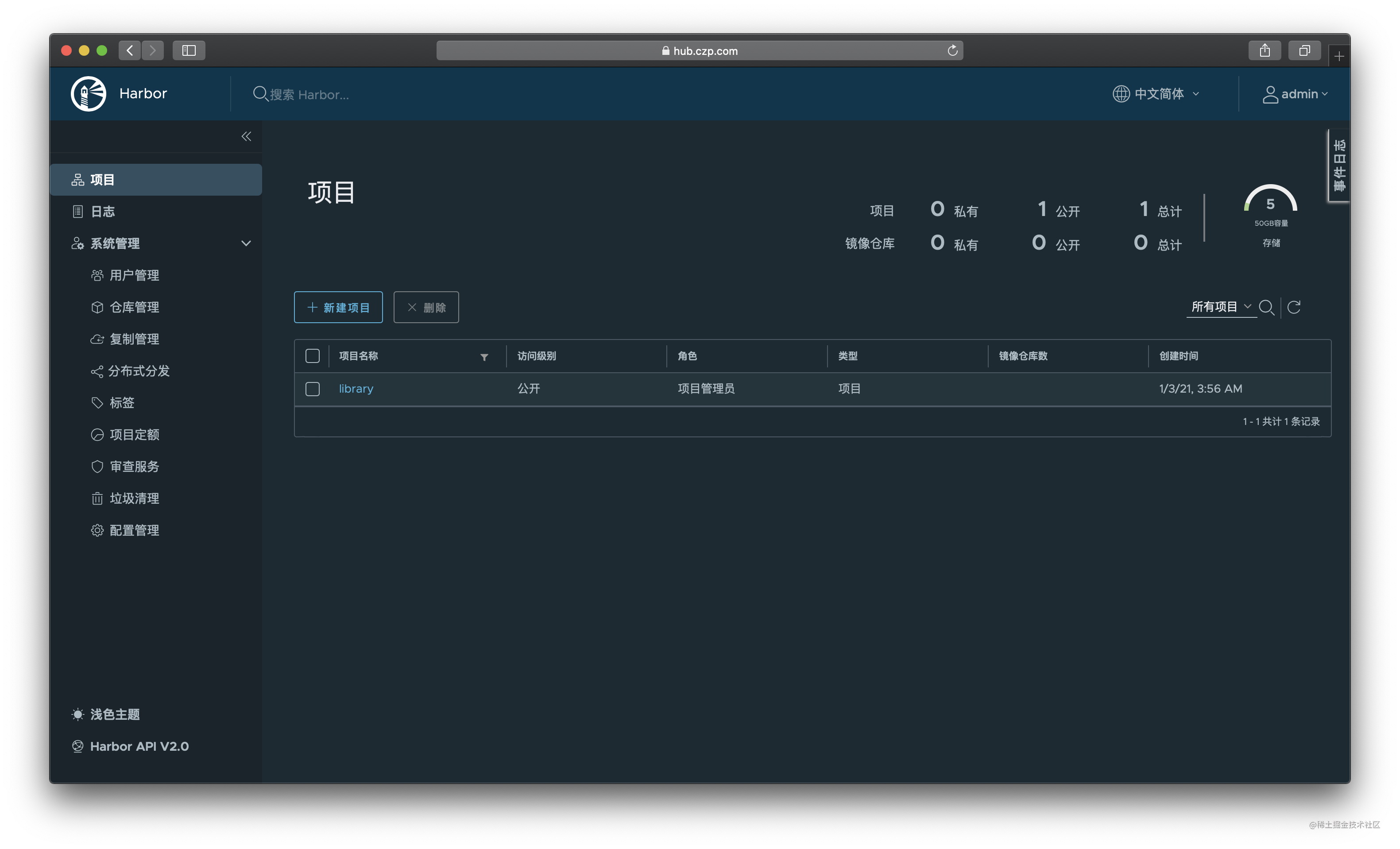Click the 1 - 1 共计 1 条记录 text
Viewport: 1400px width, 849px height.
(x=1281, y=421)
